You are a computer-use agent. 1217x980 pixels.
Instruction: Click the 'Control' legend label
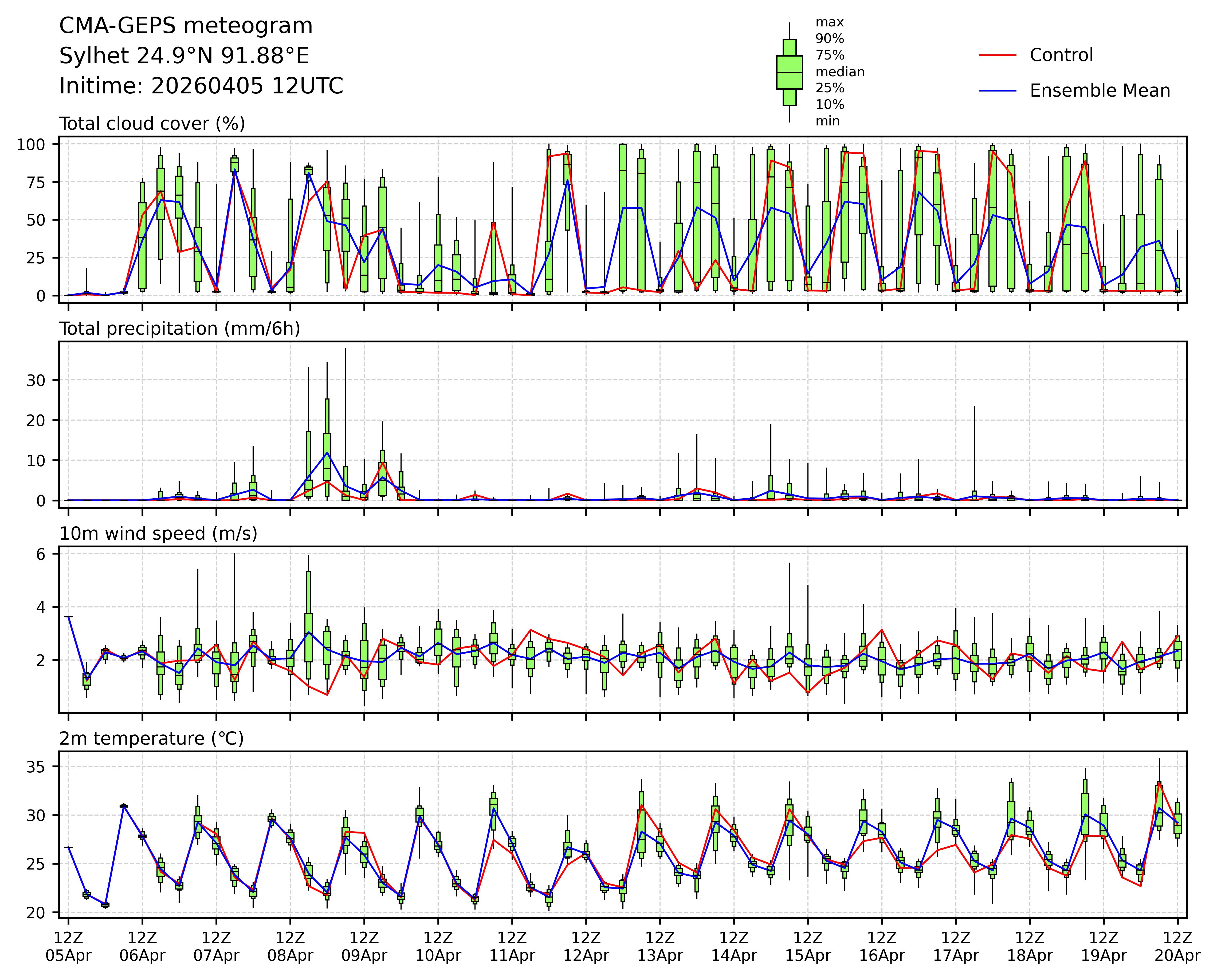[1061, 55]
